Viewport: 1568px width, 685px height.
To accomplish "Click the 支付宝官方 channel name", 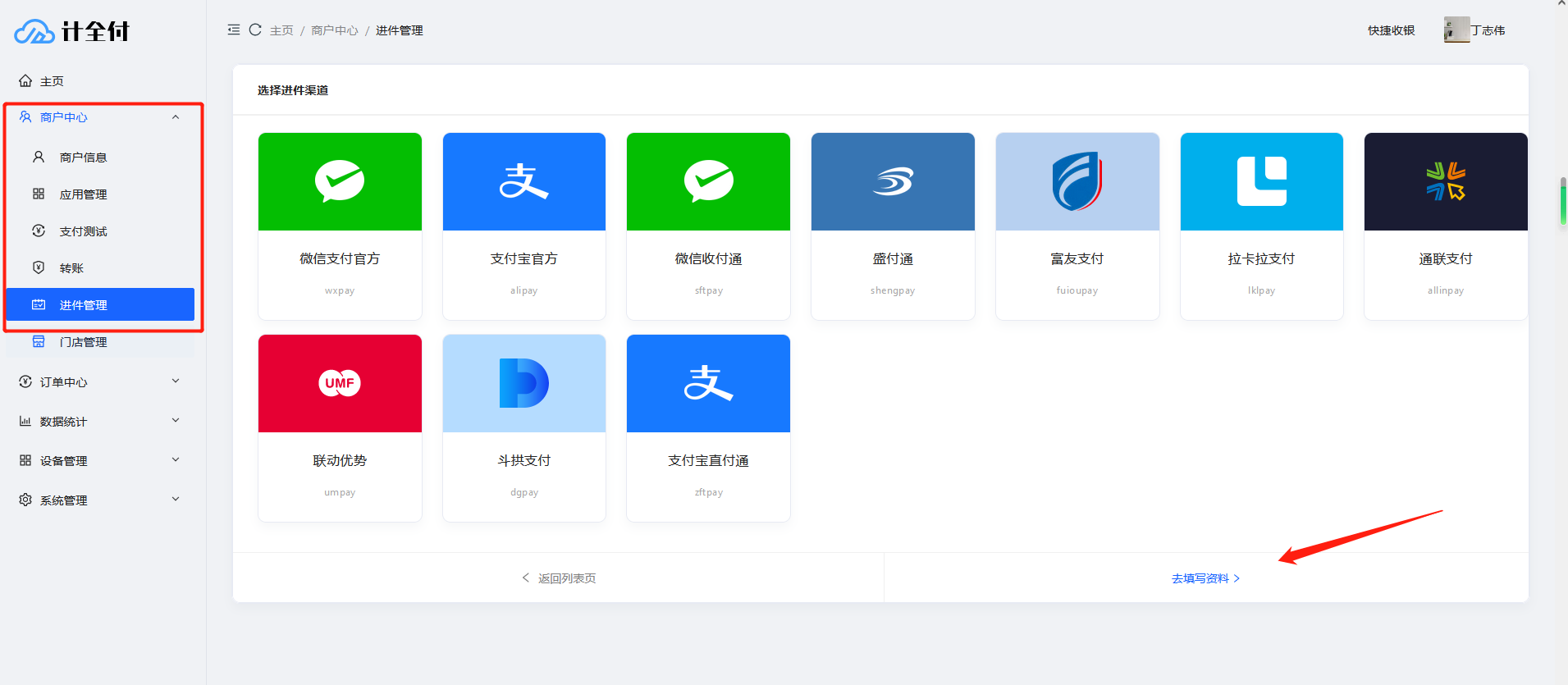I will click(x=524, y=258).
